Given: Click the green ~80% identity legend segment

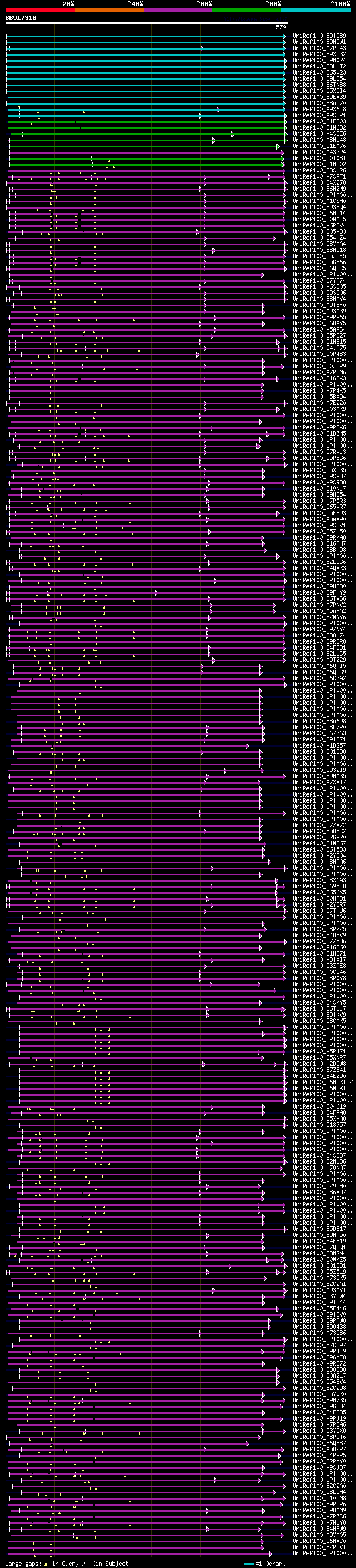Looking at the screenshot, I should pos(247,10).
